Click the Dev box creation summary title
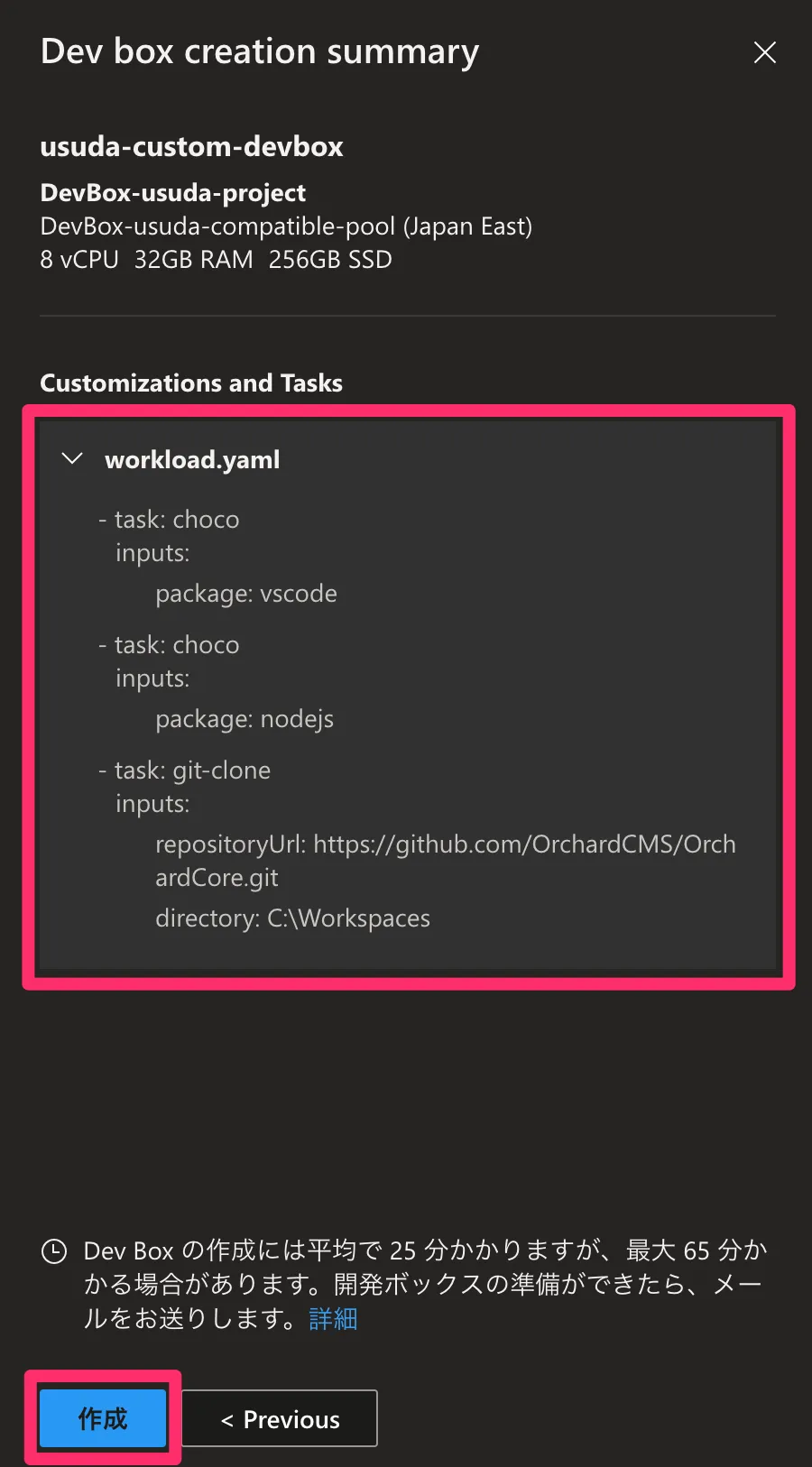 click(x=260, y=52)
